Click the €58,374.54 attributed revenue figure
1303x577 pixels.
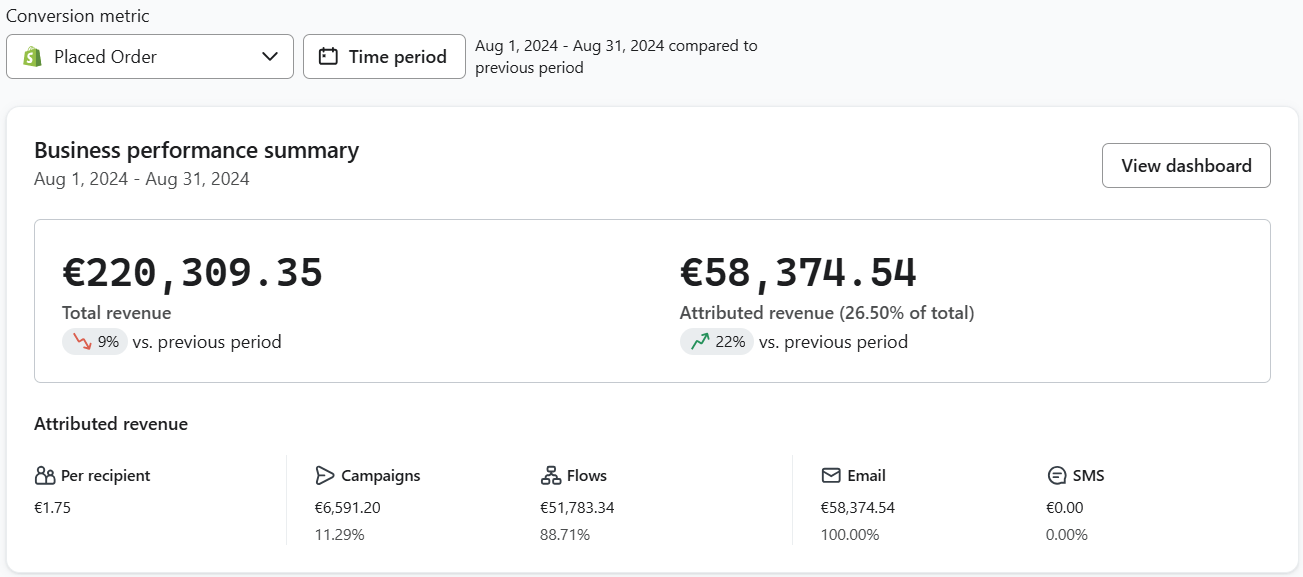click(798, 273)
